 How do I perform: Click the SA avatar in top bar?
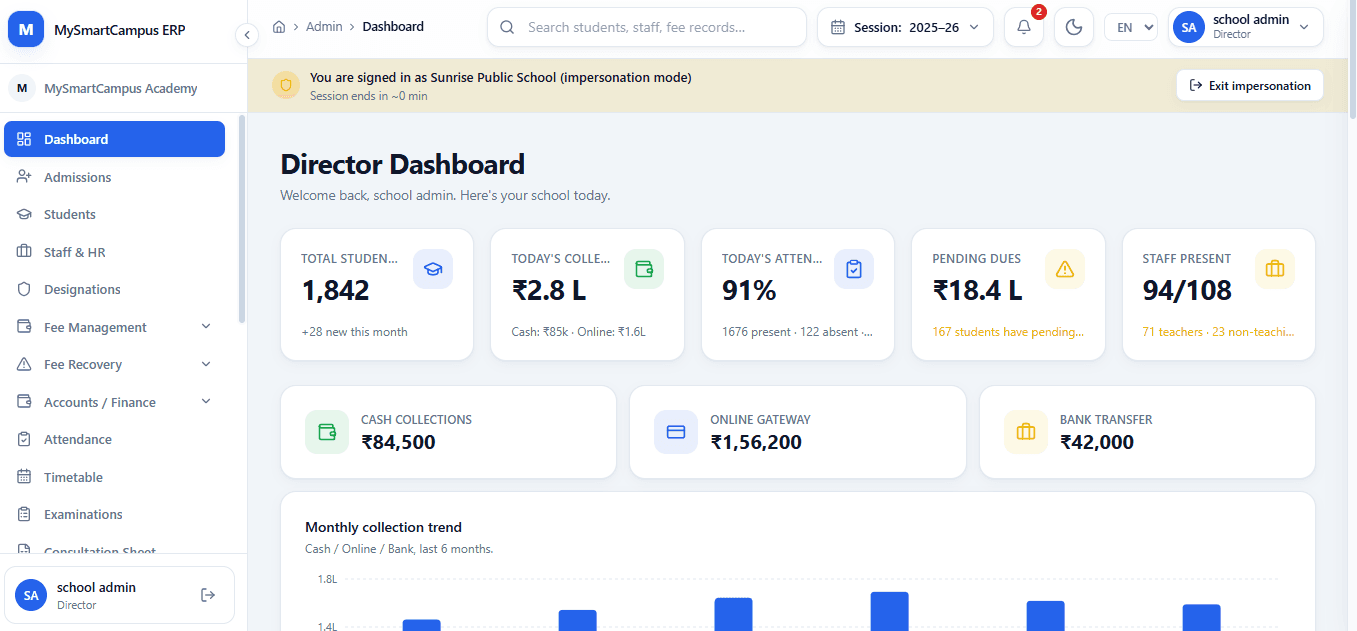[x=1188, y=27]
